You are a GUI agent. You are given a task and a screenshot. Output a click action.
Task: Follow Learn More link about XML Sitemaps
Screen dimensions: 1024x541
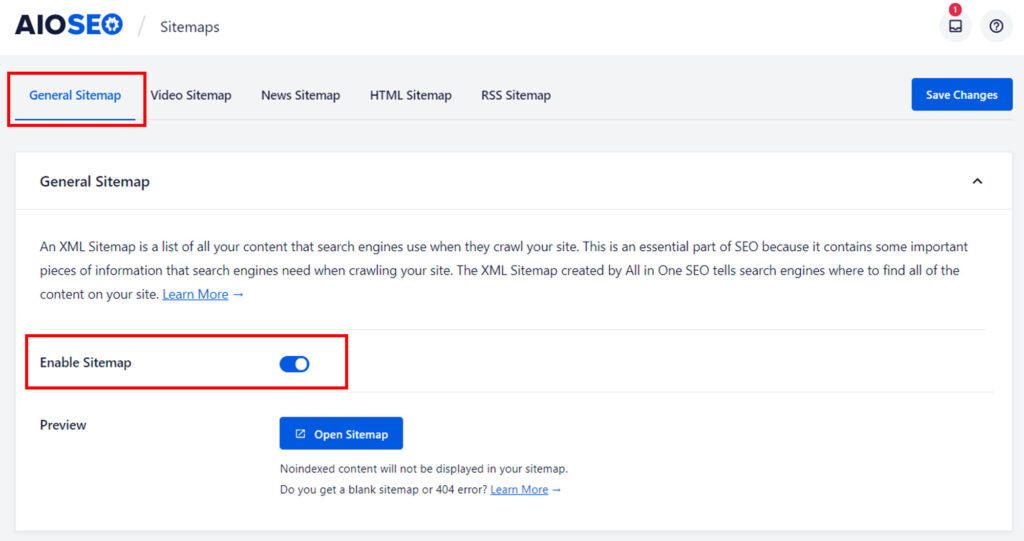[x=195, y=295]
